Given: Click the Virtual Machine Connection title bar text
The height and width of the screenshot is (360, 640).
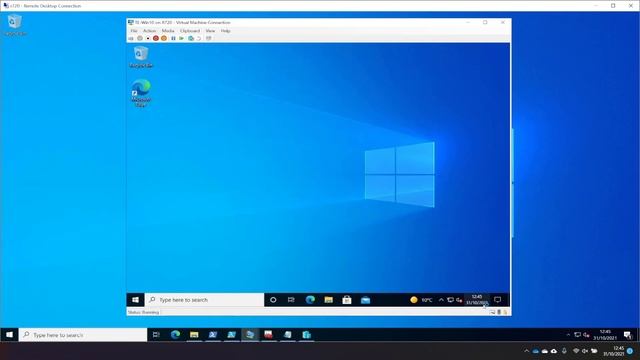Looking at the screenshot, I should 183,22.
